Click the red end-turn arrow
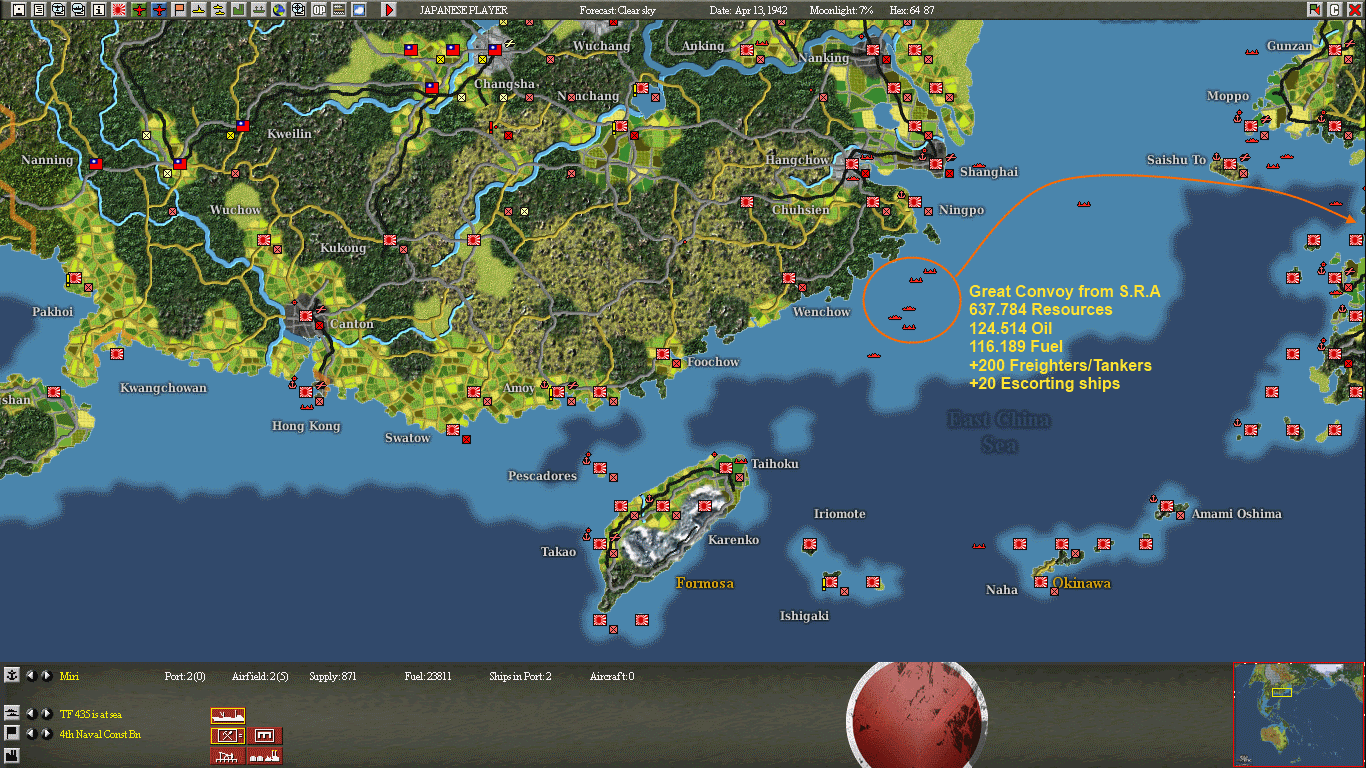1366x768 pixels. pyautogui.click(x=389, y=9)
